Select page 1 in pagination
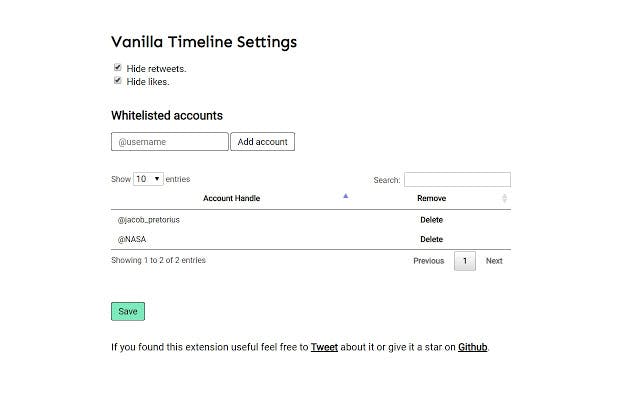The height and width of the screenshot is (400, 640). click(465, 261)
